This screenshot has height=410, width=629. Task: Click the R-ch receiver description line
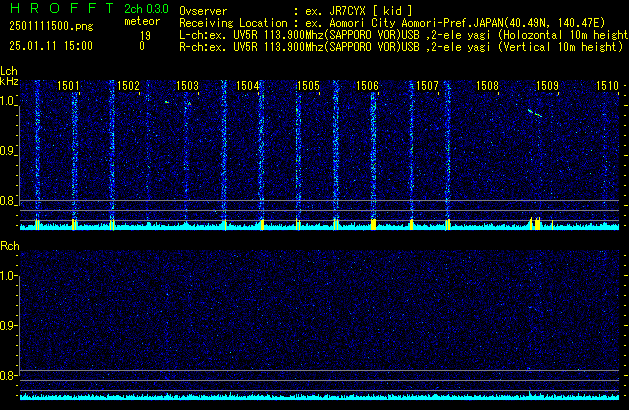pos(401,47)
